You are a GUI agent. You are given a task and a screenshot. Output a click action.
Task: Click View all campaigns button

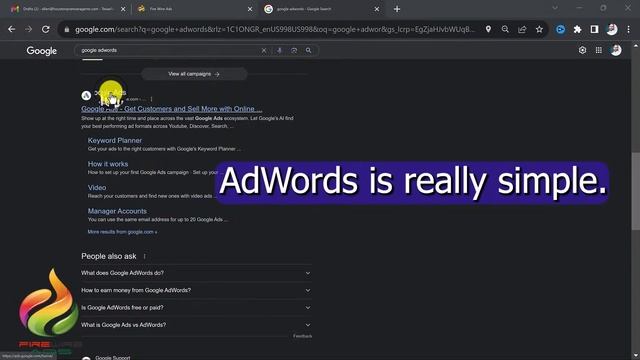[x=194, y=74]
